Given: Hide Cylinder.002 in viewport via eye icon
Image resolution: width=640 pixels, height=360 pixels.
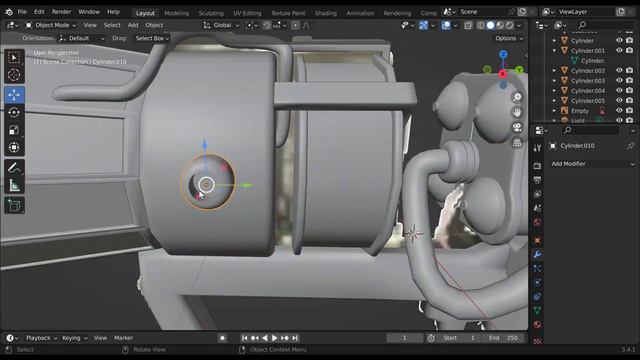Looking at the screenshot, I should (x=619, y=70).
